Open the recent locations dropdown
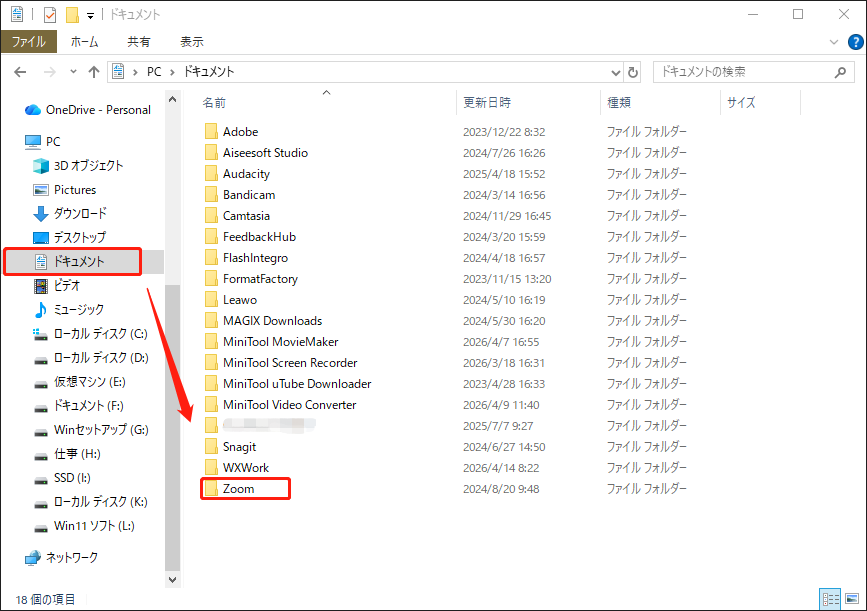 tap(73, 72)
